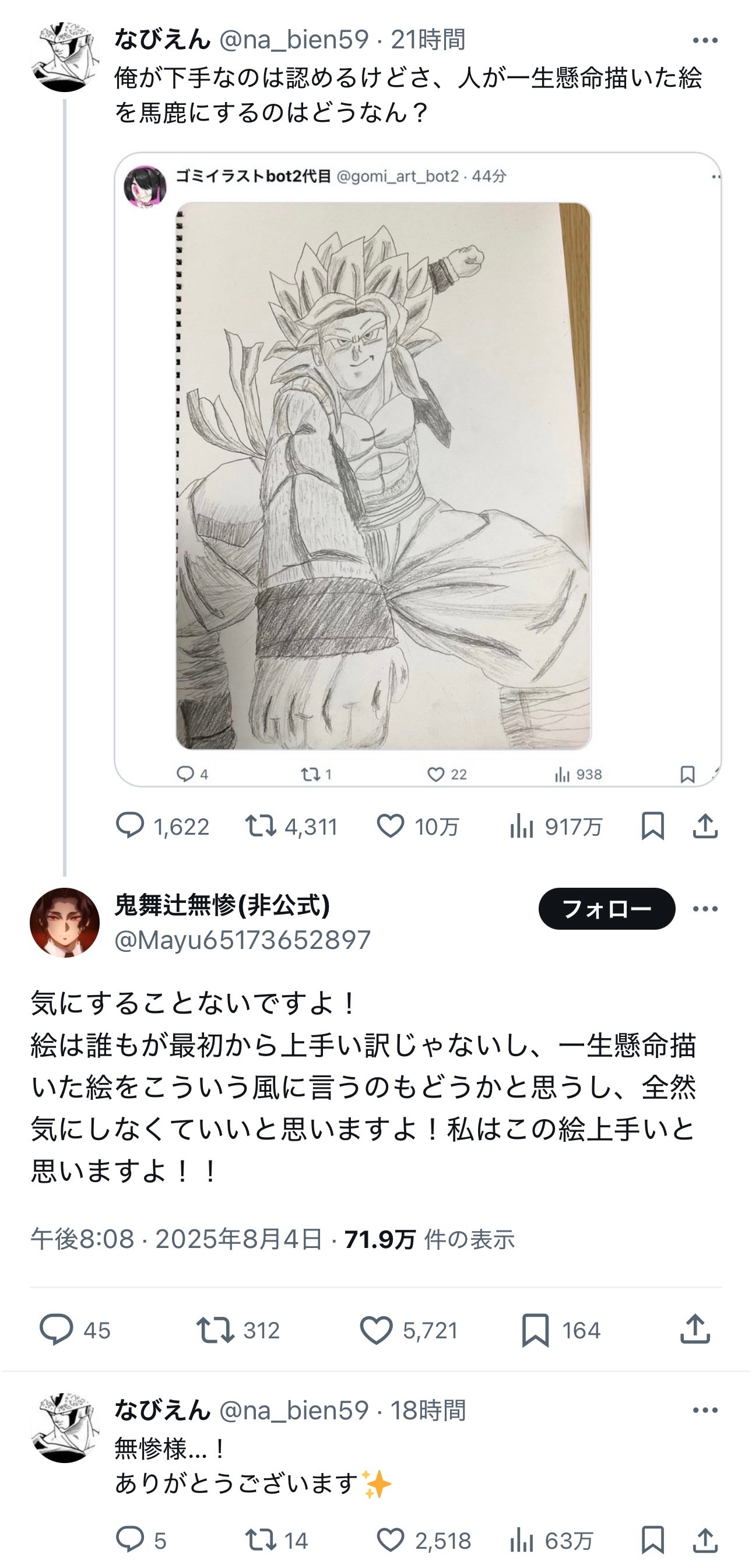The image size is (752, 1568).
Task: Open the @Mayu65173652897 profile handle
Action: [243, 940]
